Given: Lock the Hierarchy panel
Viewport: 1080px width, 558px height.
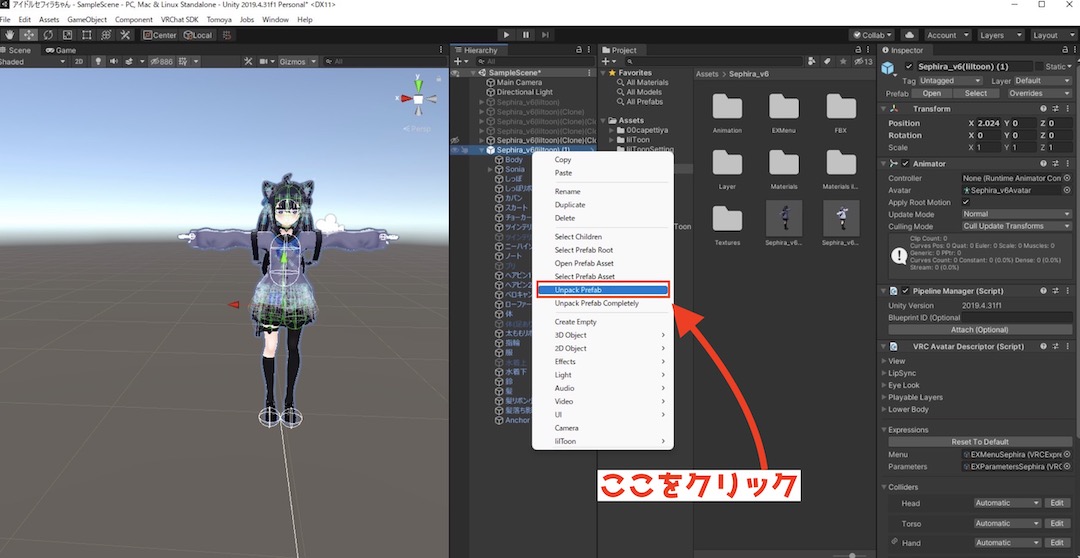Looking at the screenshot, I should [x=579, y=50].
